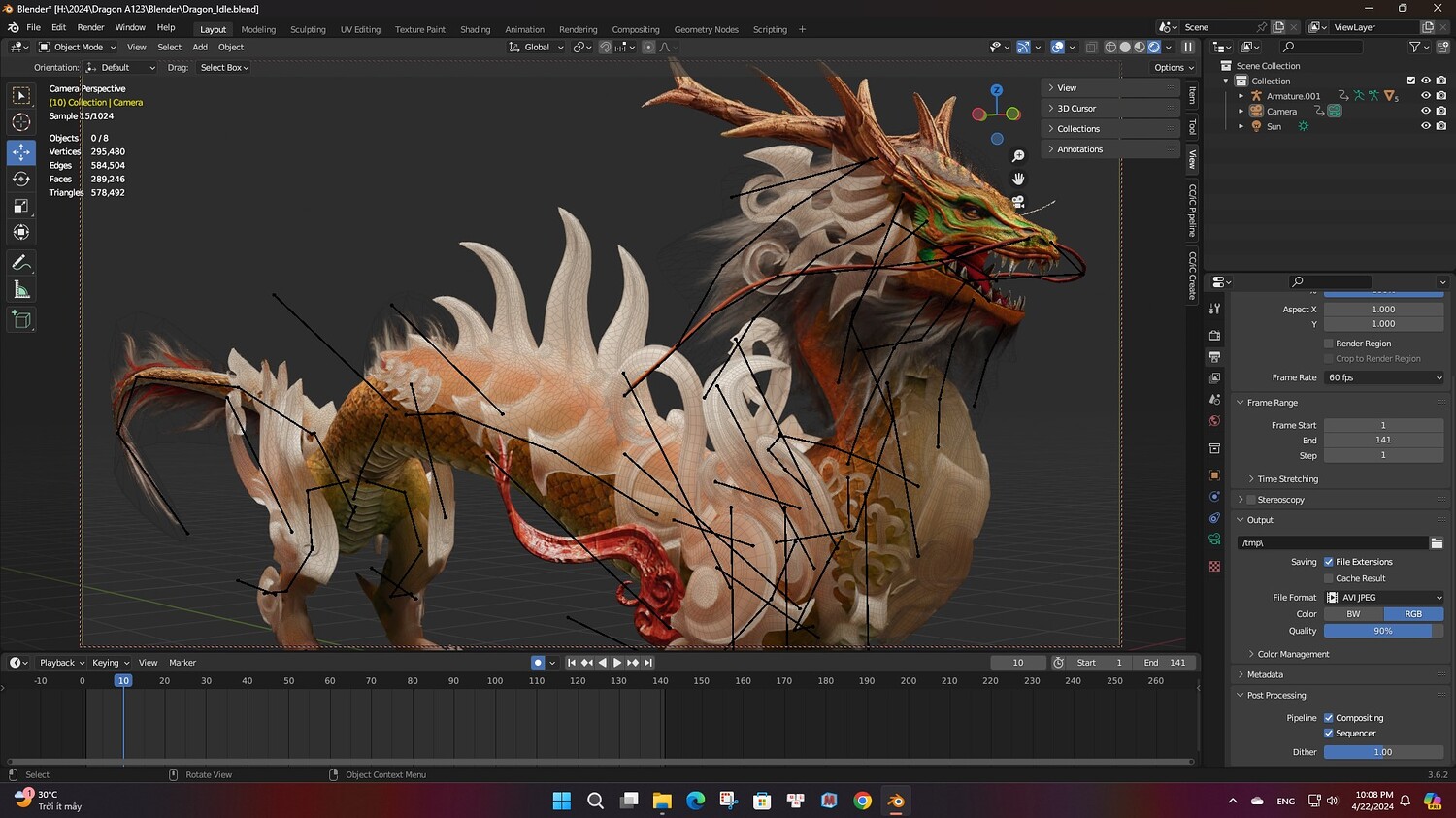Screen dimensions: 1456x818
Task: Click the pan hand viewport gizmo
Action: pyautogui.click(x=1018, y=179)
